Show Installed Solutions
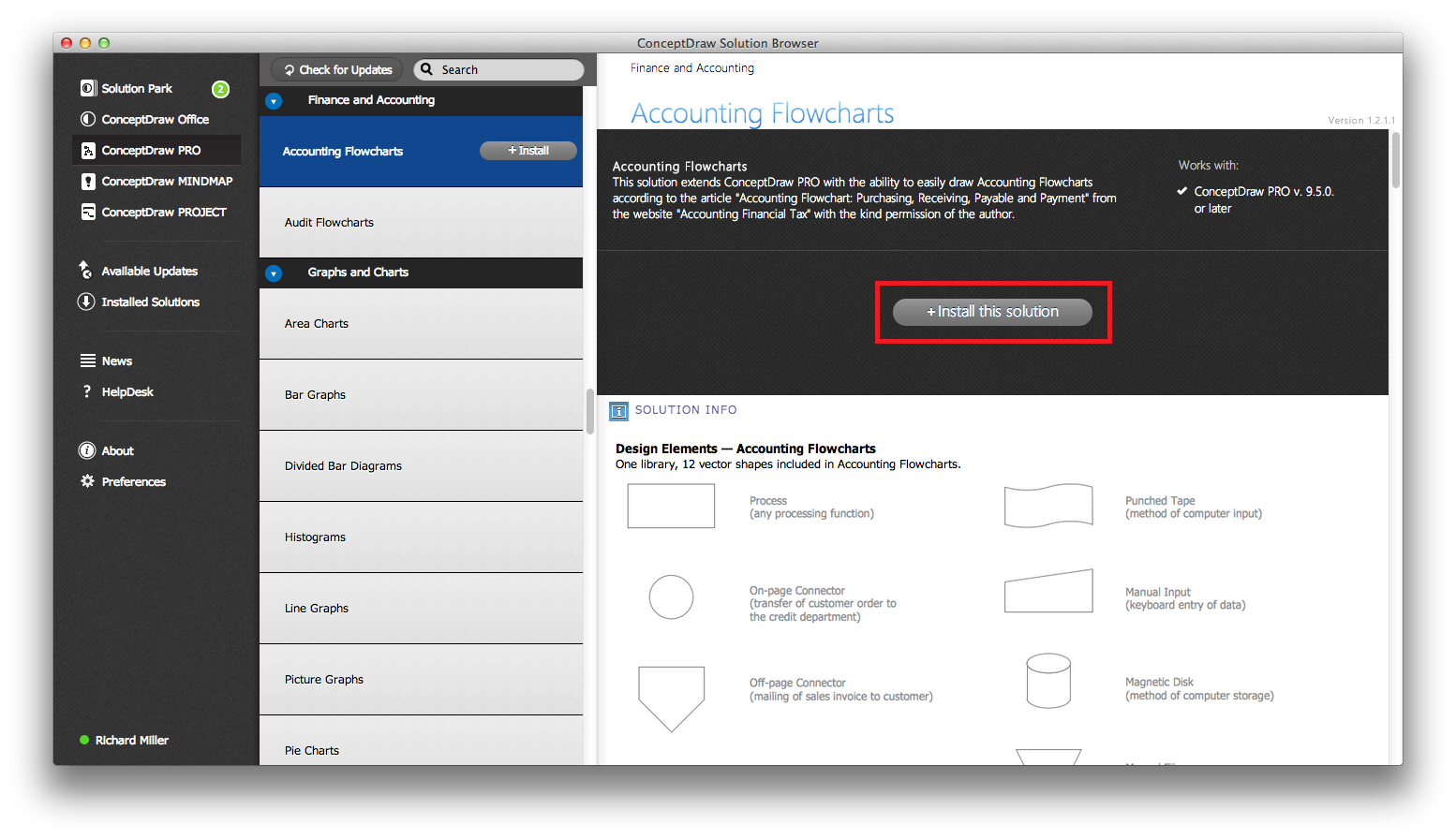 point(151,302)
